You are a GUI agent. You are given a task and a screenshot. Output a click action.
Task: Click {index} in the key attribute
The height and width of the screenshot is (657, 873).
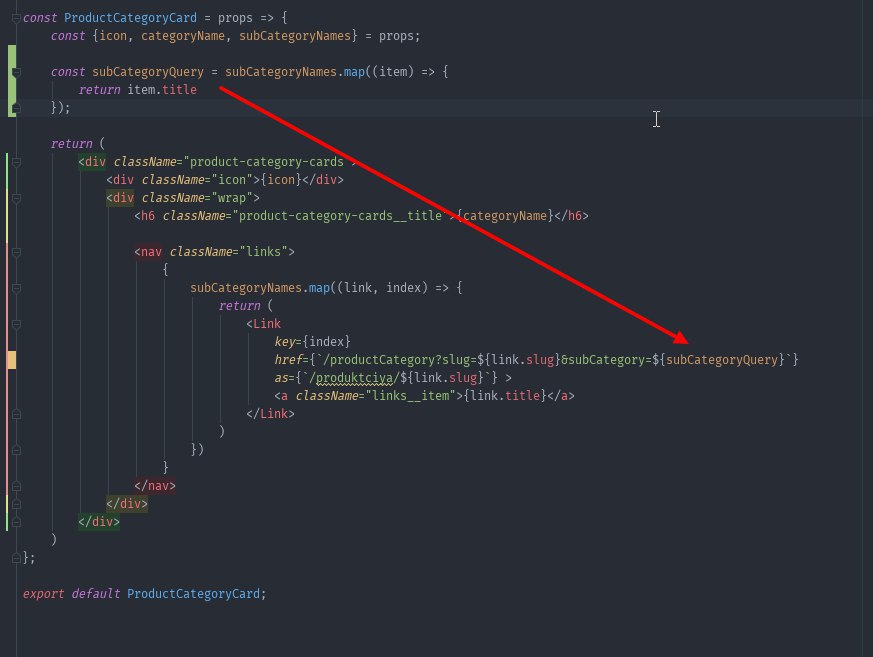(326, 341)
